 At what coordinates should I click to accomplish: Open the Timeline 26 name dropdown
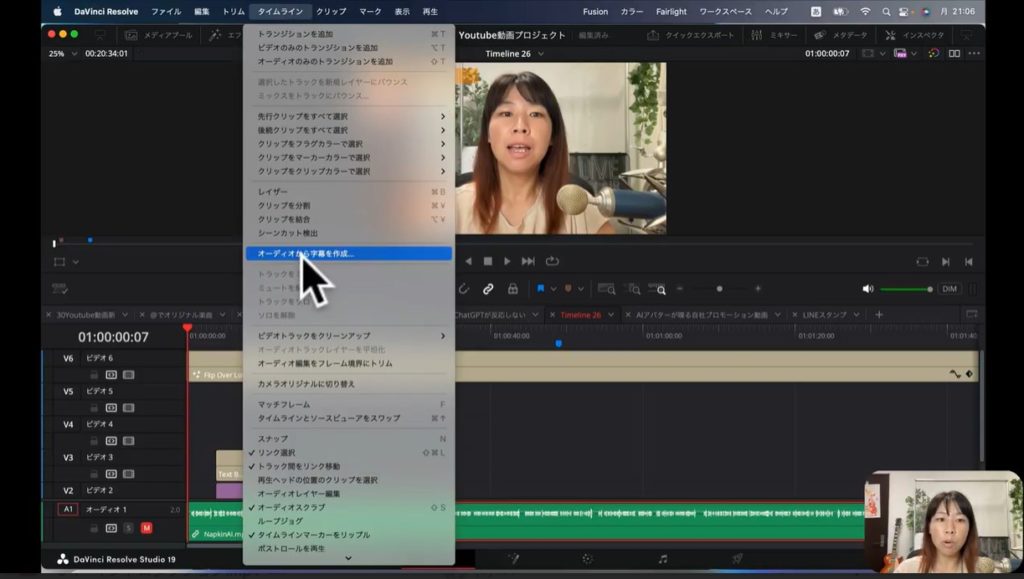pyautogui.click(x=516, y=54)
